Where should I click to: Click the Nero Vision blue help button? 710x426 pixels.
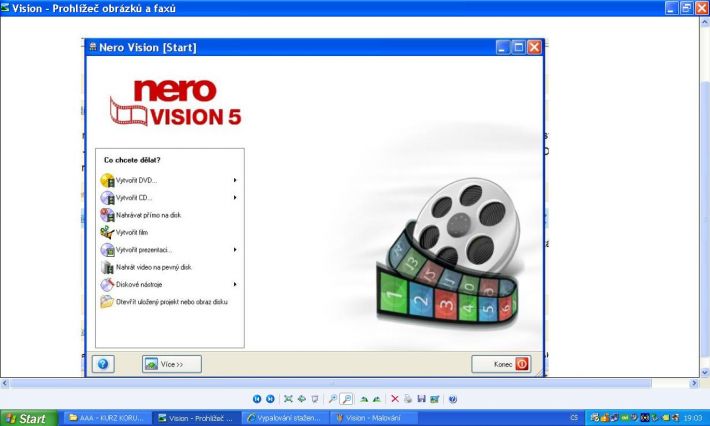[103, 364]
